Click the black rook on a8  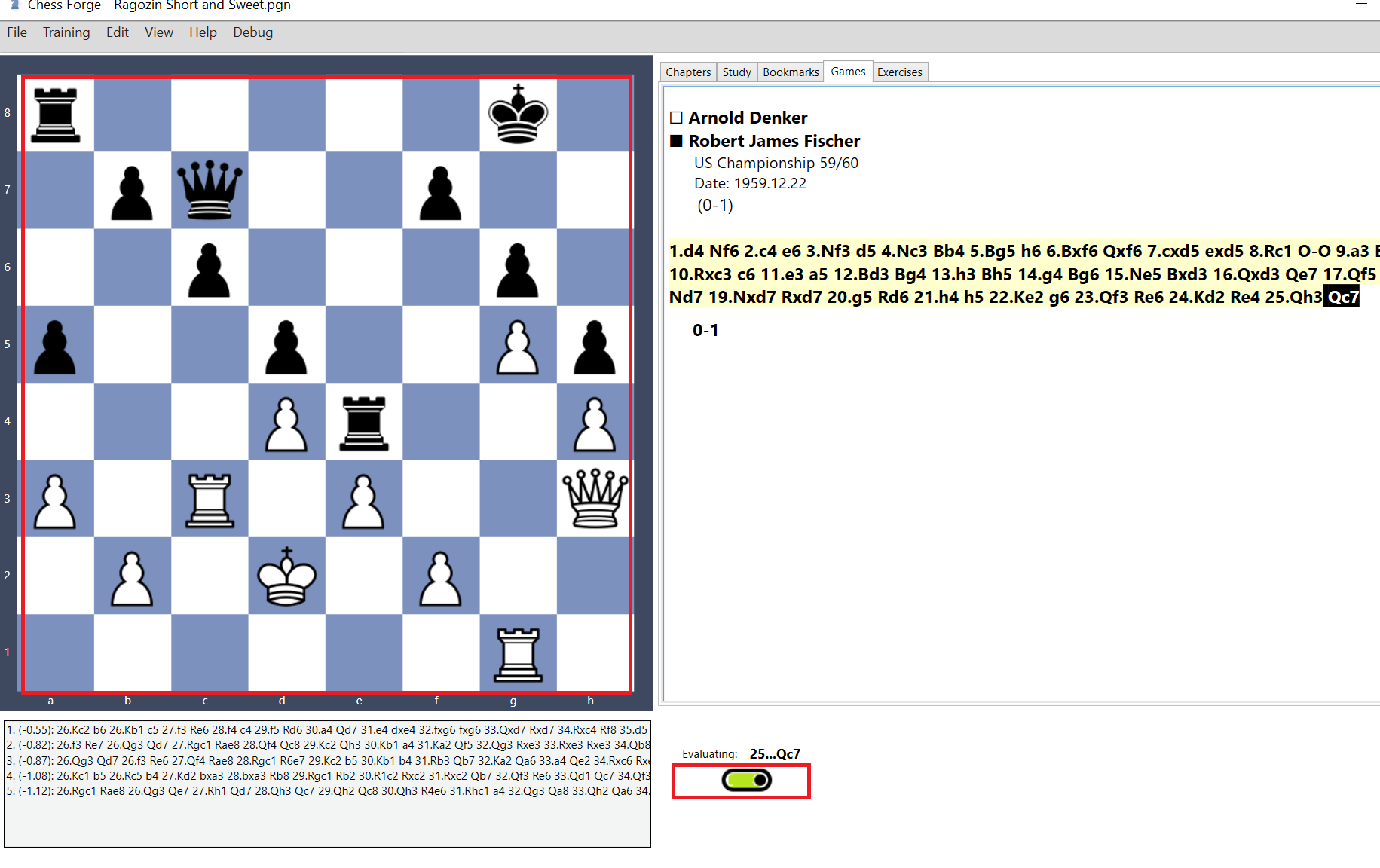pyautogui.click(x=55, y=114)
